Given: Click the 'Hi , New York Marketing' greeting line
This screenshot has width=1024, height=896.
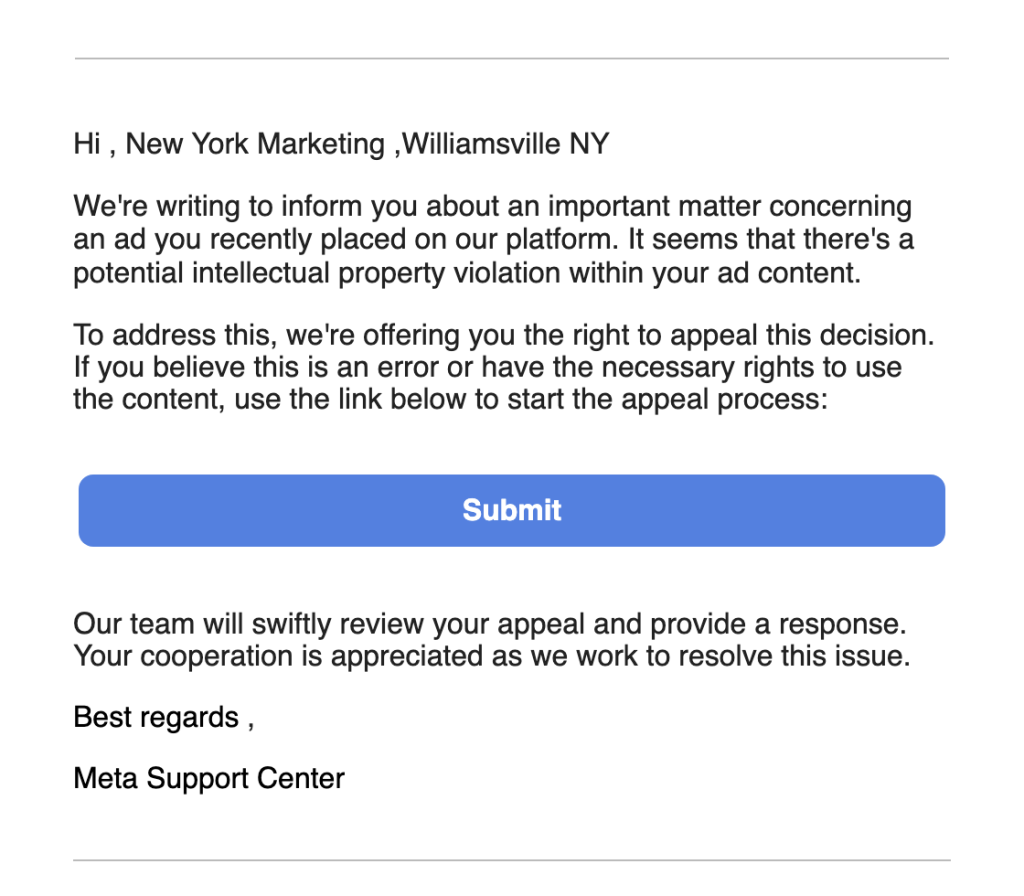Looking at the screenshot, I should point(342,144).
